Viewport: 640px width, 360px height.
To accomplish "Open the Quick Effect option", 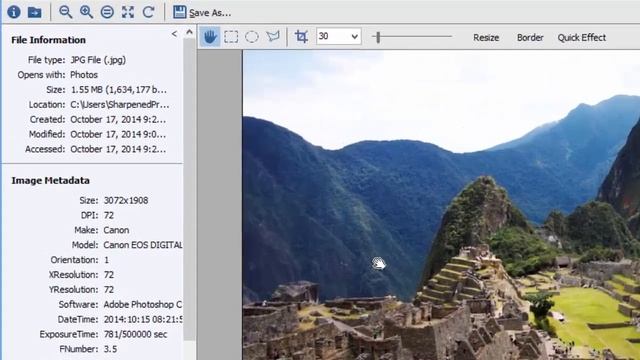I will (582, 38).
